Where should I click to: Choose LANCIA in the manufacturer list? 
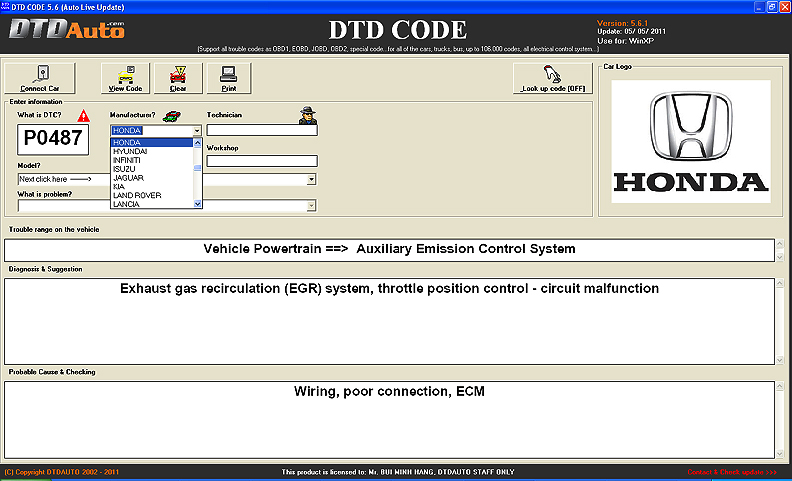tap(152, 204)
